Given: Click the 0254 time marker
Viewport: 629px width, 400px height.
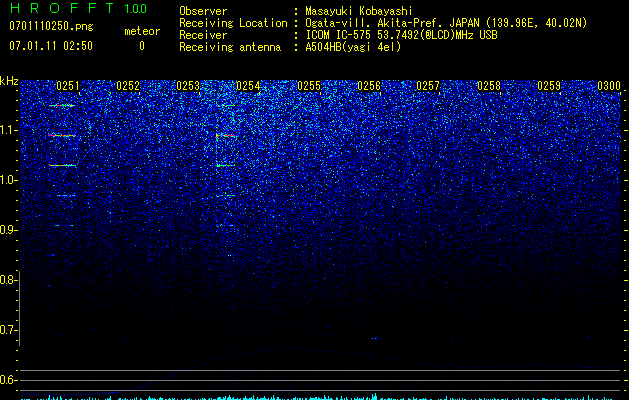Looking at the screenshot, I should pos(248,86).
